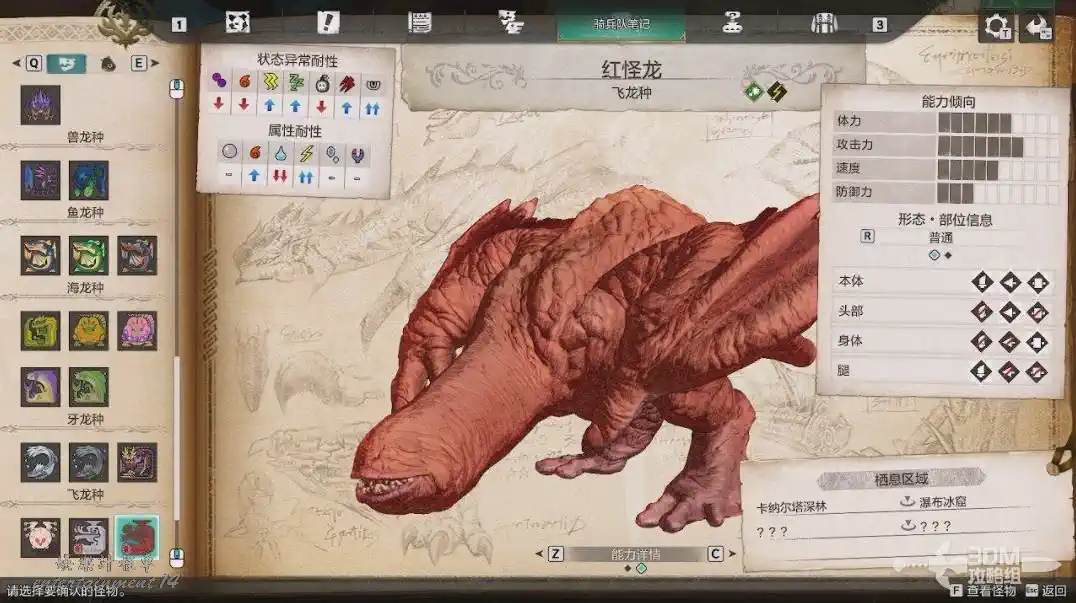The image size is (1076, 603).
Task: Switch to the 骑兵队笔记 tab
Action: click(621, 23)
